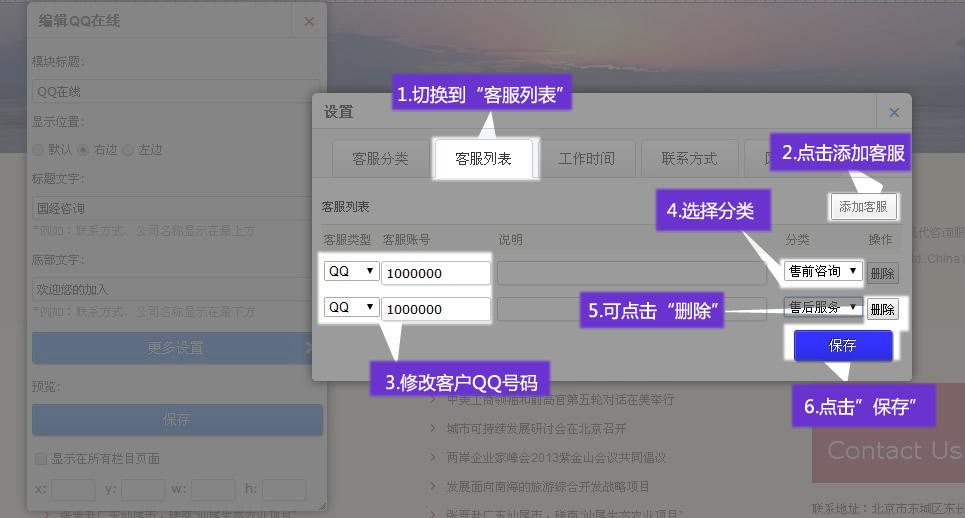Delete the second customer service row

coord(882,309)
